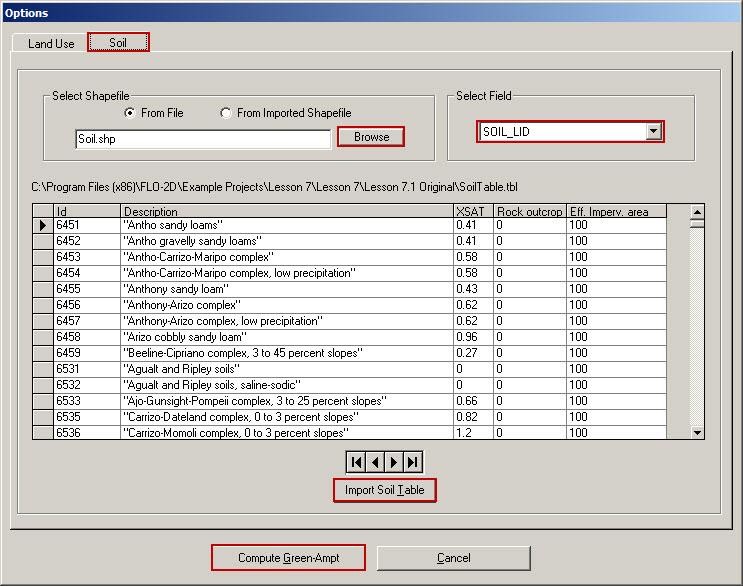The width and height of the screenshot is (743, 586).
Task: Switch to the Land Use tab
Action: click(x=51, y=44)
